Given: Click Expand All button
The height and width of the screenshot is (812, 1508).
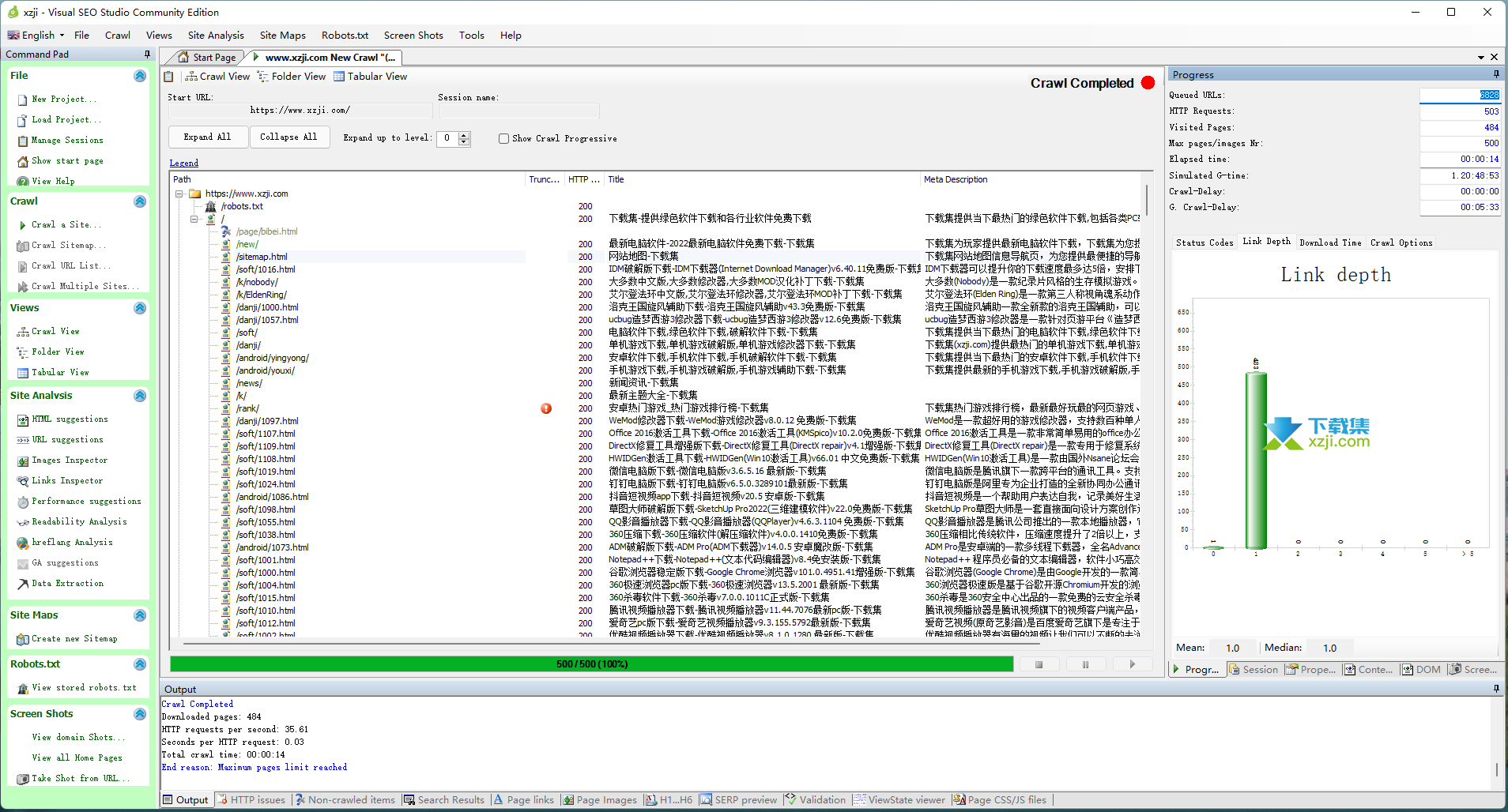Looking at the screenshot, I should (x=207, y=137).
